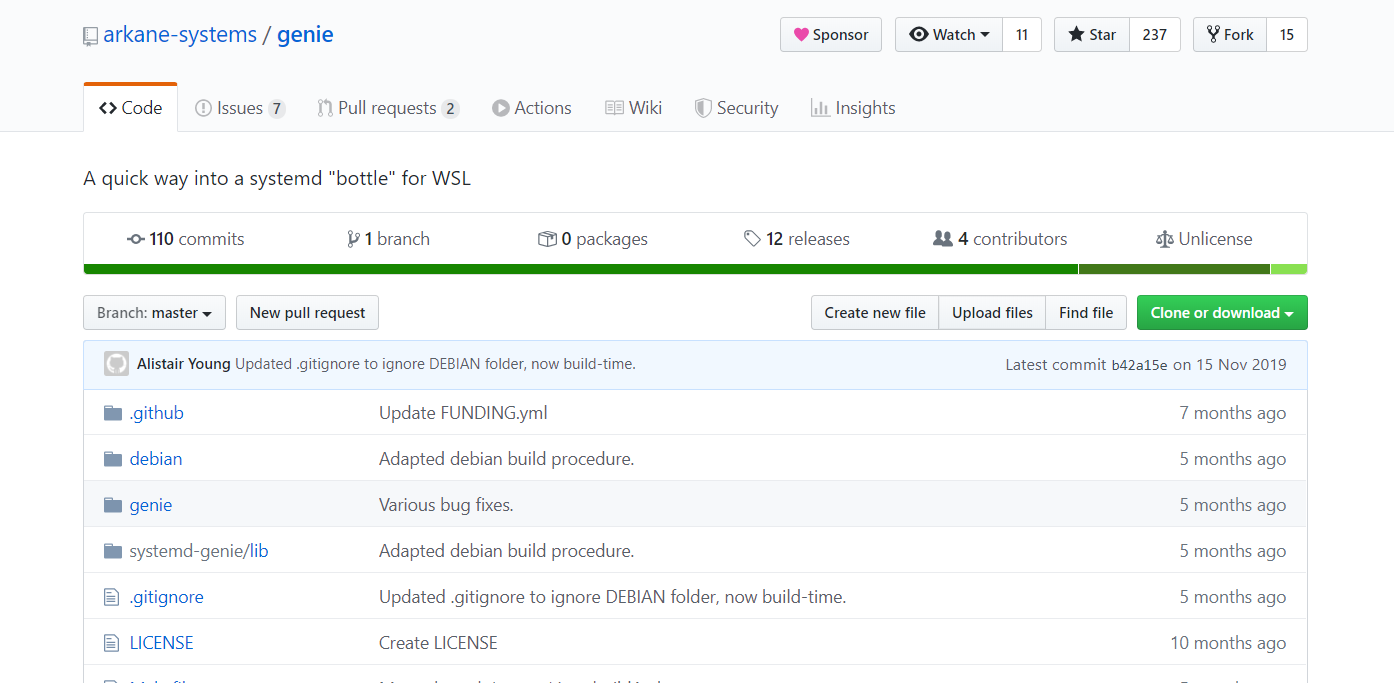Open the debian folder link
Image resolution: width=1394 pixels, height=683 pixels.
156,459
